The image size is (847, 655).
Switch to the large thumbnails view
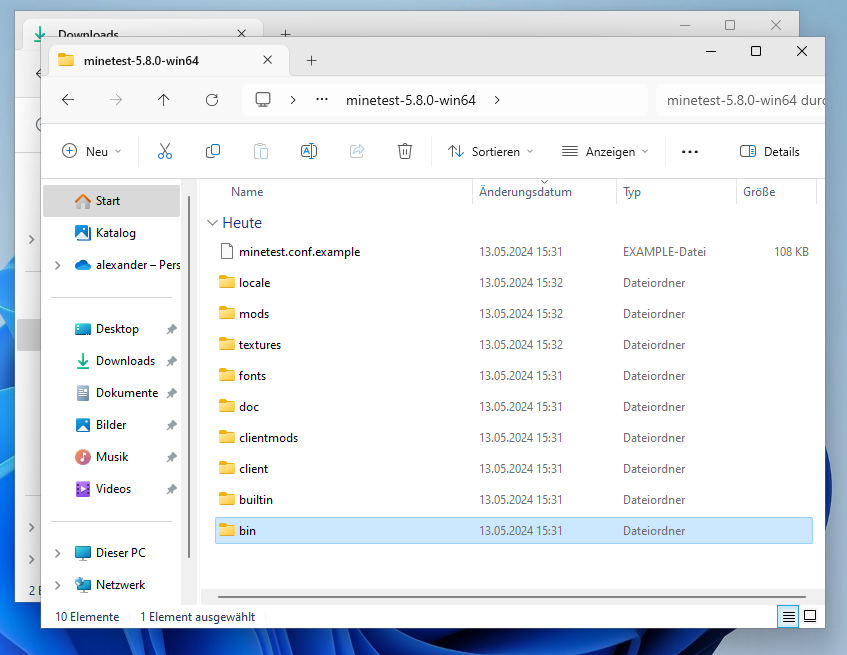tap(810, 616)
